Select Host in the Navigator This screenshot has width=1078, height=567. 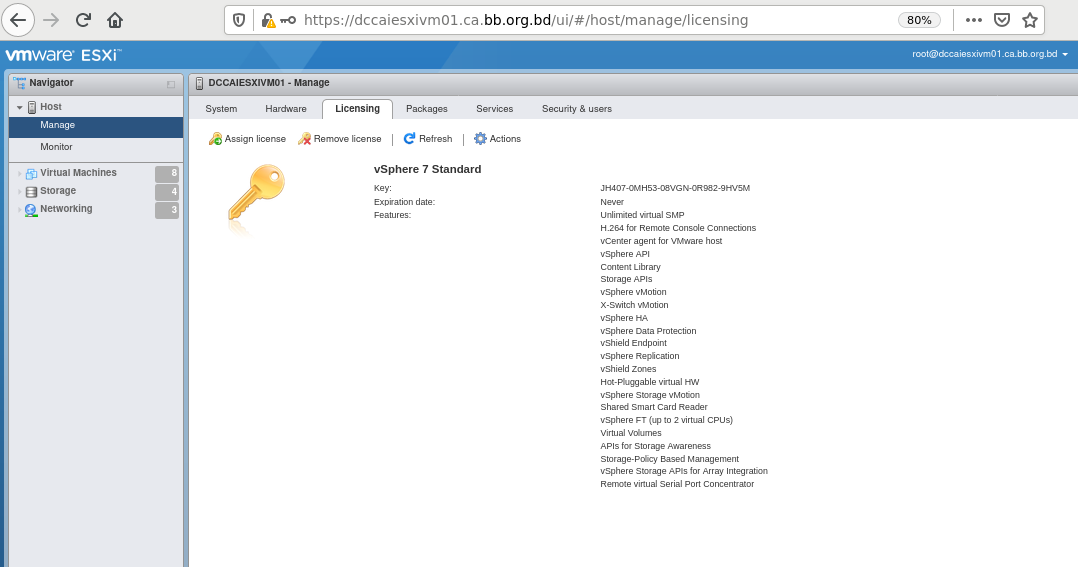click(x=50, y=107)
